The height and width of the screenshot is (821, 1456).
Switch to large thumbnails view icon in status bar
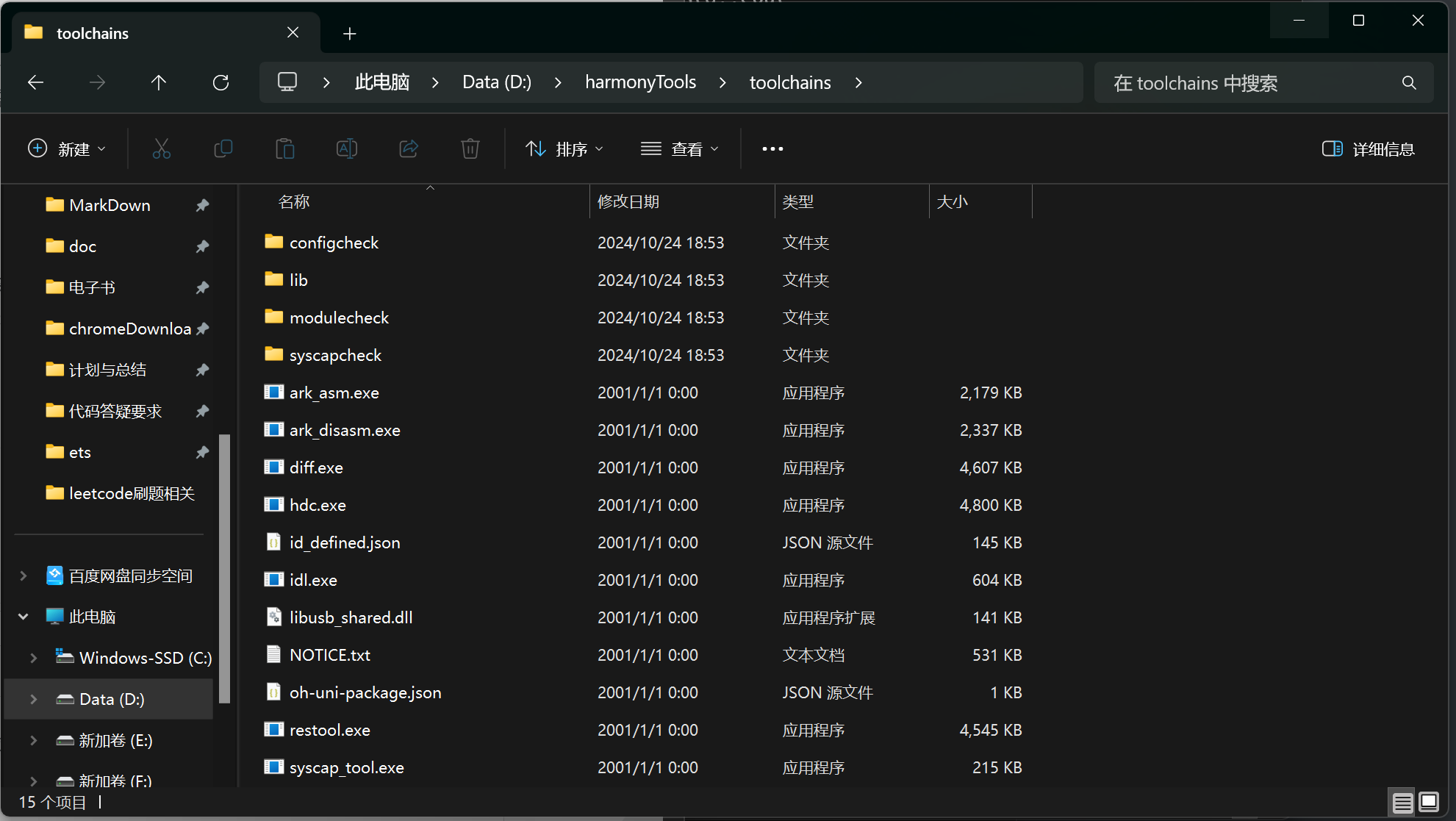click(x=1429, y=802)
